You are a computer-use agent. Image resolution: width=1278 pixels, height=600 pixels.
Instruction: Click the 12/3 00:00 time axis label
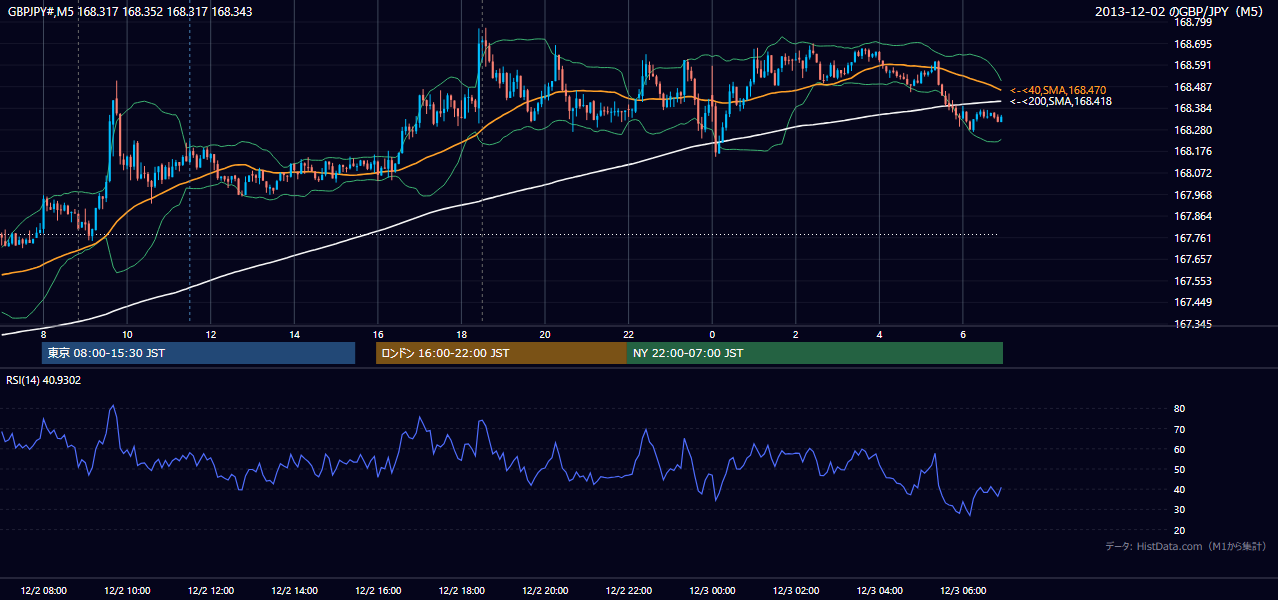tap(711, 591)
